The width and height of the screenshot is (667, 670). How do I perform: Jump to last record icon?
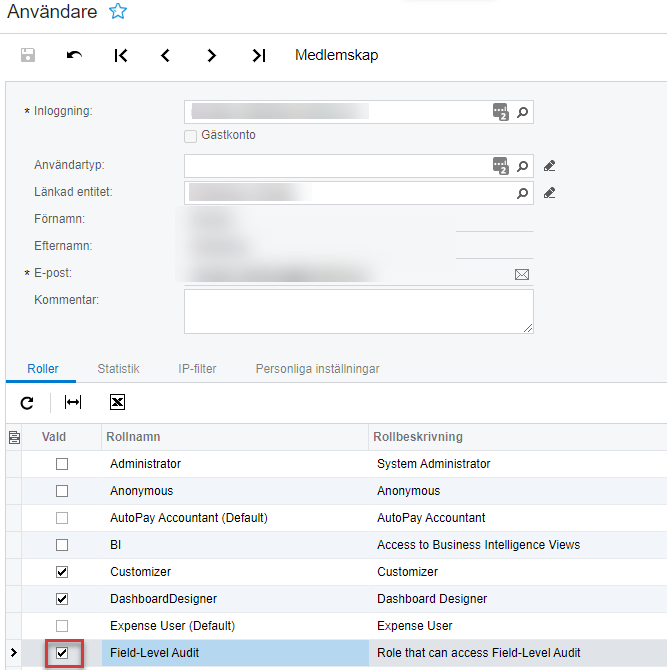(x=258, y=55)
